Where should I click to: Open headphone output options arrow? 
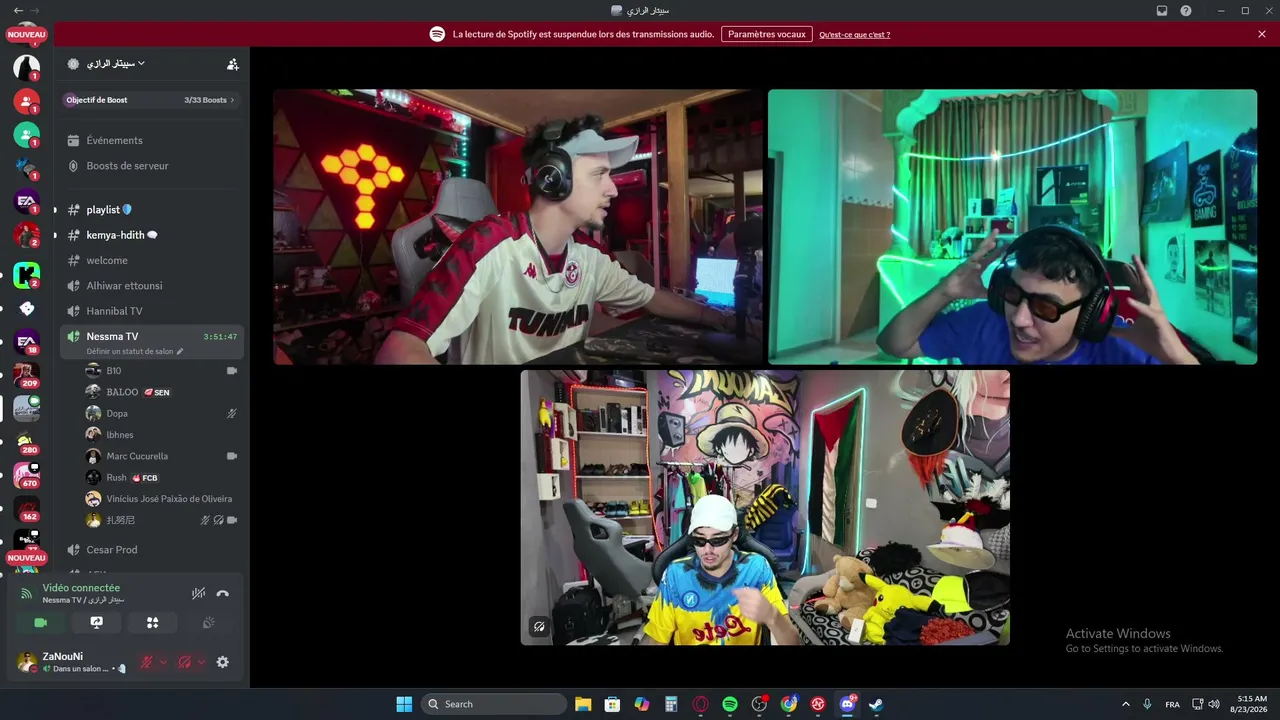click(201, 662)
